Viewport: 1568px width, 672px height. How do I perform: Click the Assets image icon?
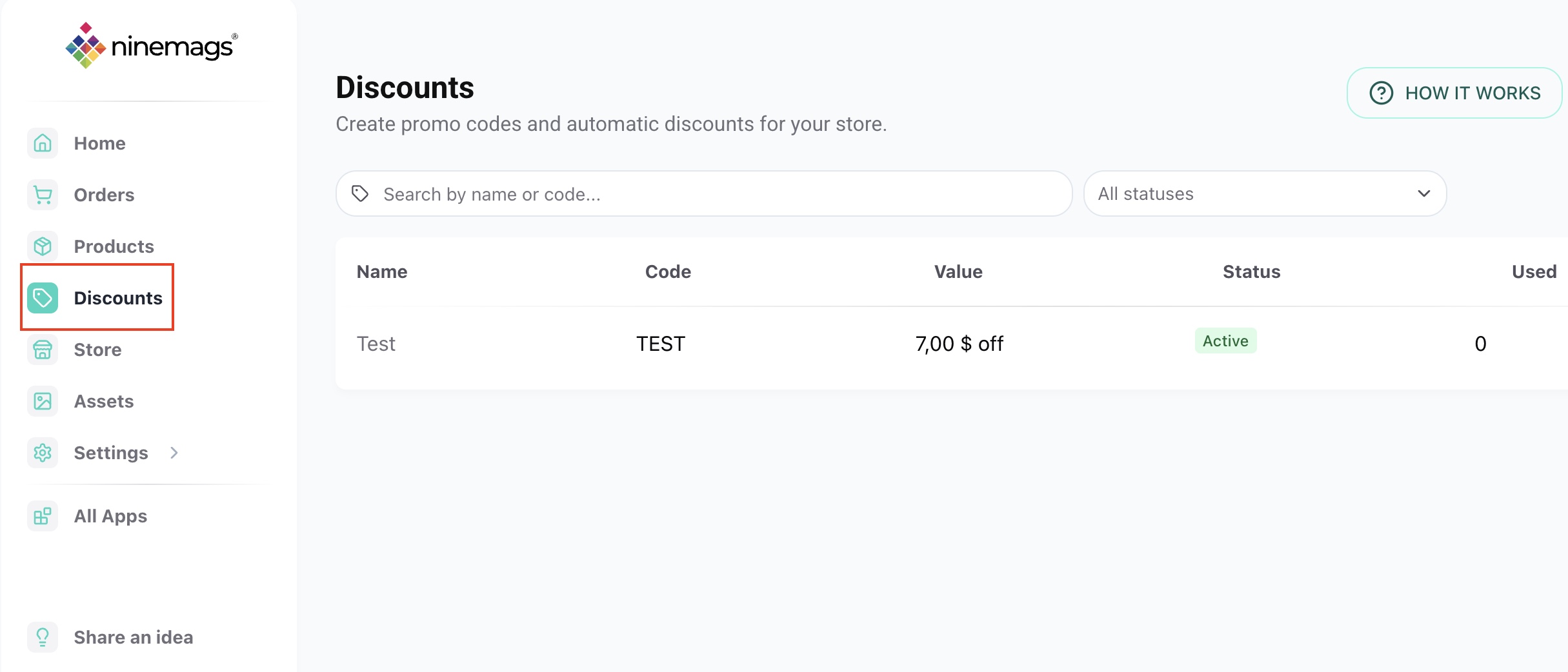point(43,401)
